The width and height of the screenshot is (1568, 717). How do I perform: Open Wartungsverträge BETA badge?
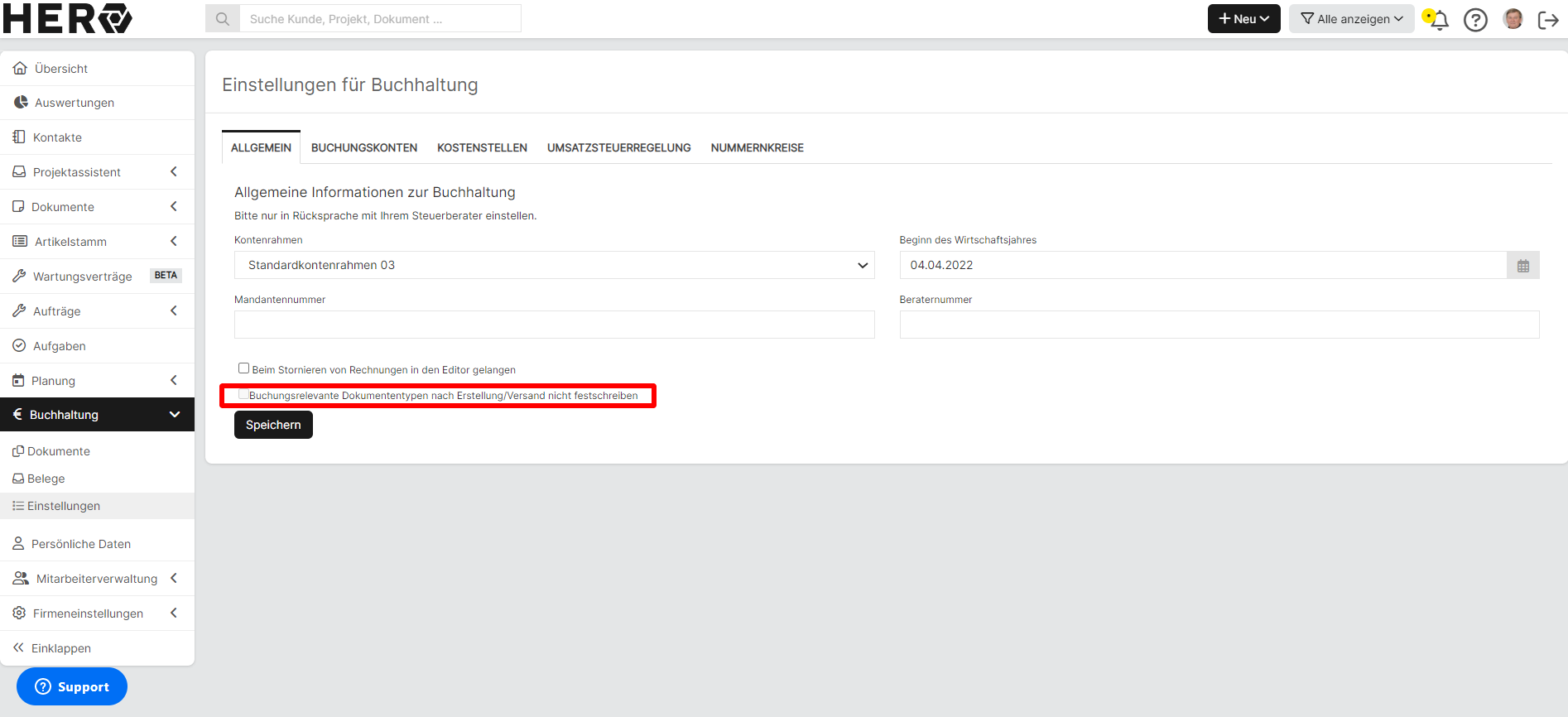166,275
